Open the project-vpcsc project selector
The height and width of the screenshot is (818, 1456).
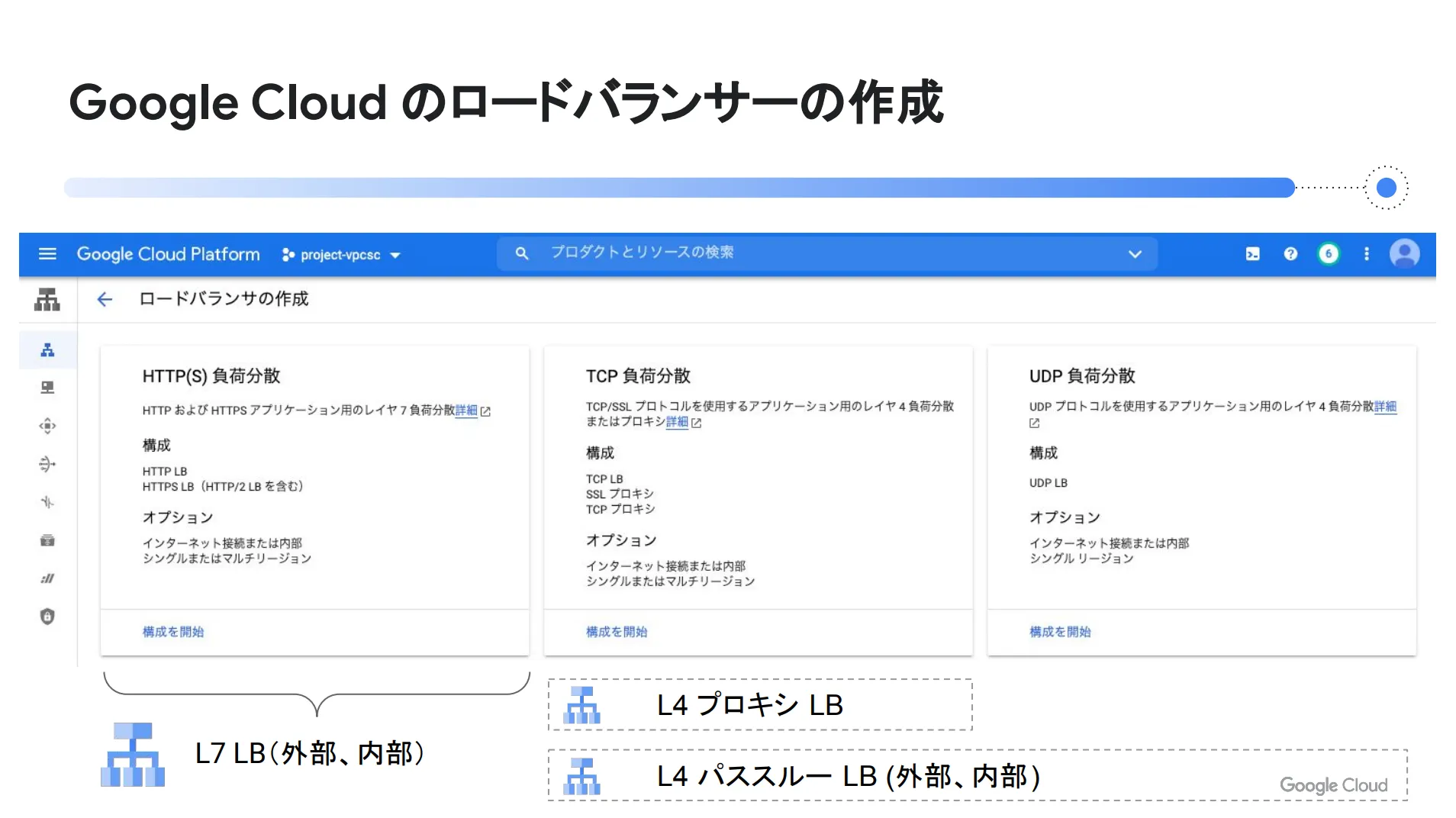(341, 255)
